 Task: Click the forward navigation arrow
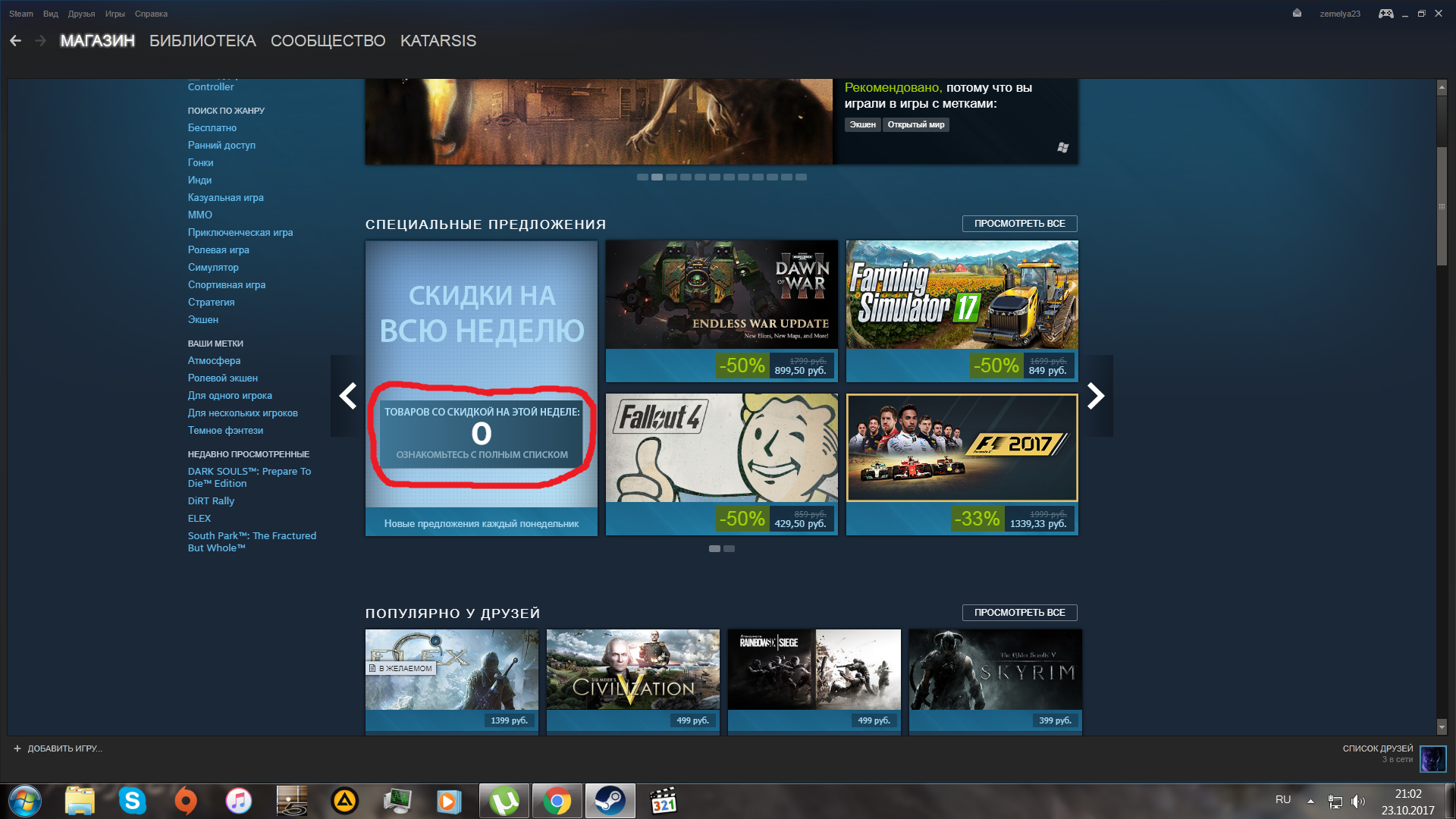[x=41, y=41]
